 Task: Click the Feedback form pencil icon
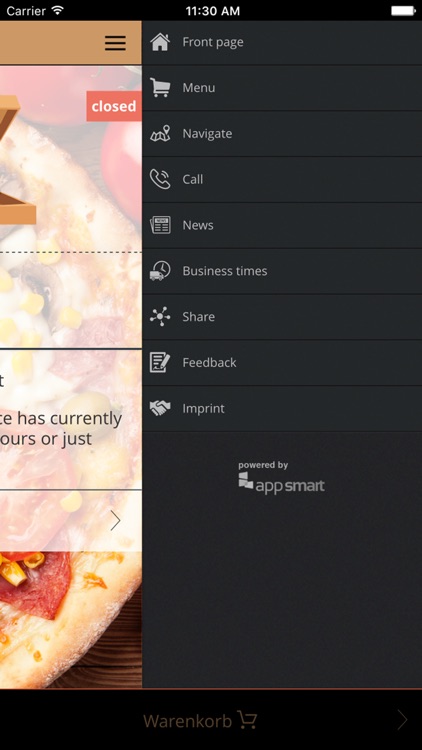160,363
